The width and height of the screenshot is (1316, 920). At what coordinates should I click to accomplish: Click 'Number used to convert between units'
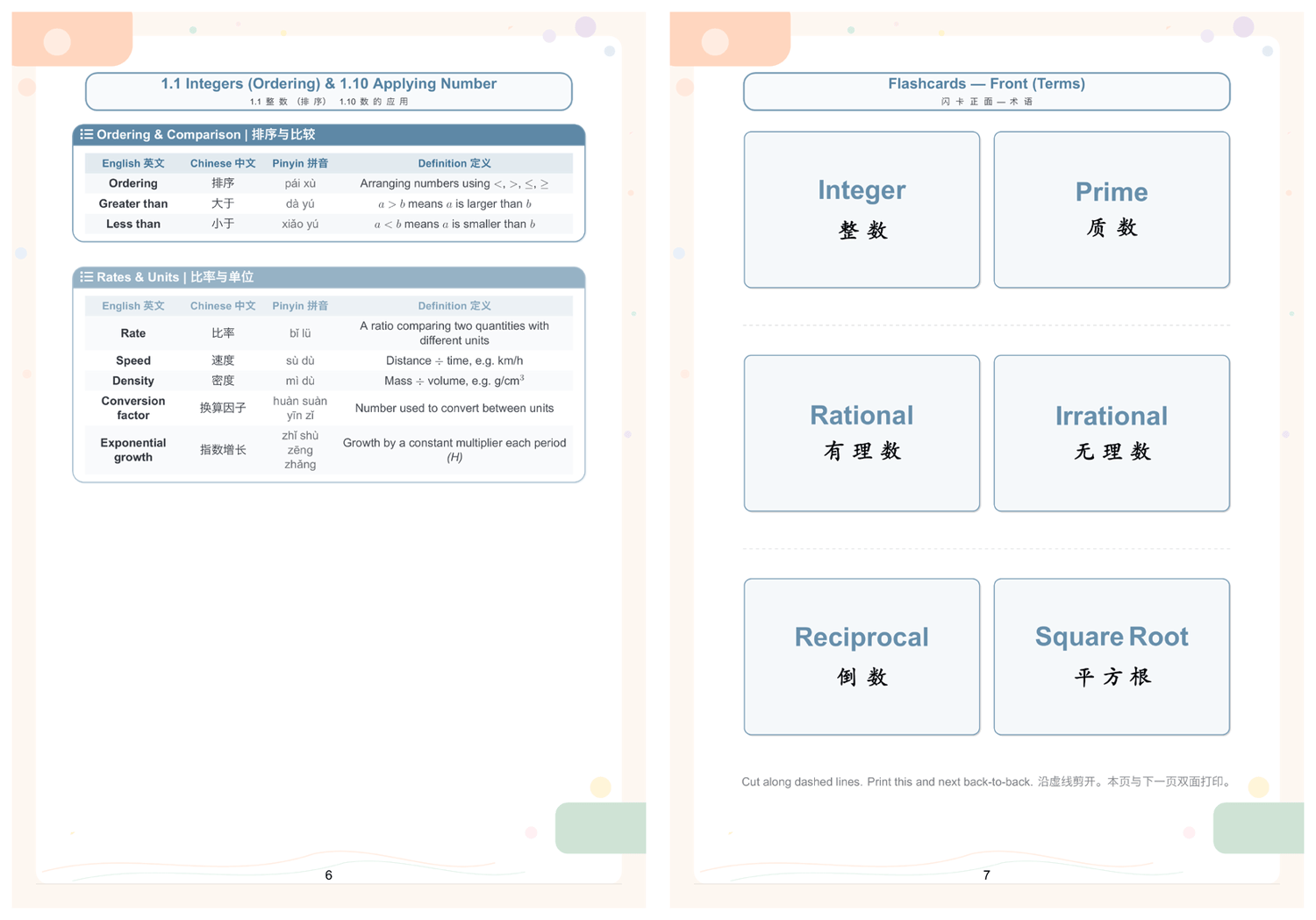pos(454,408)
